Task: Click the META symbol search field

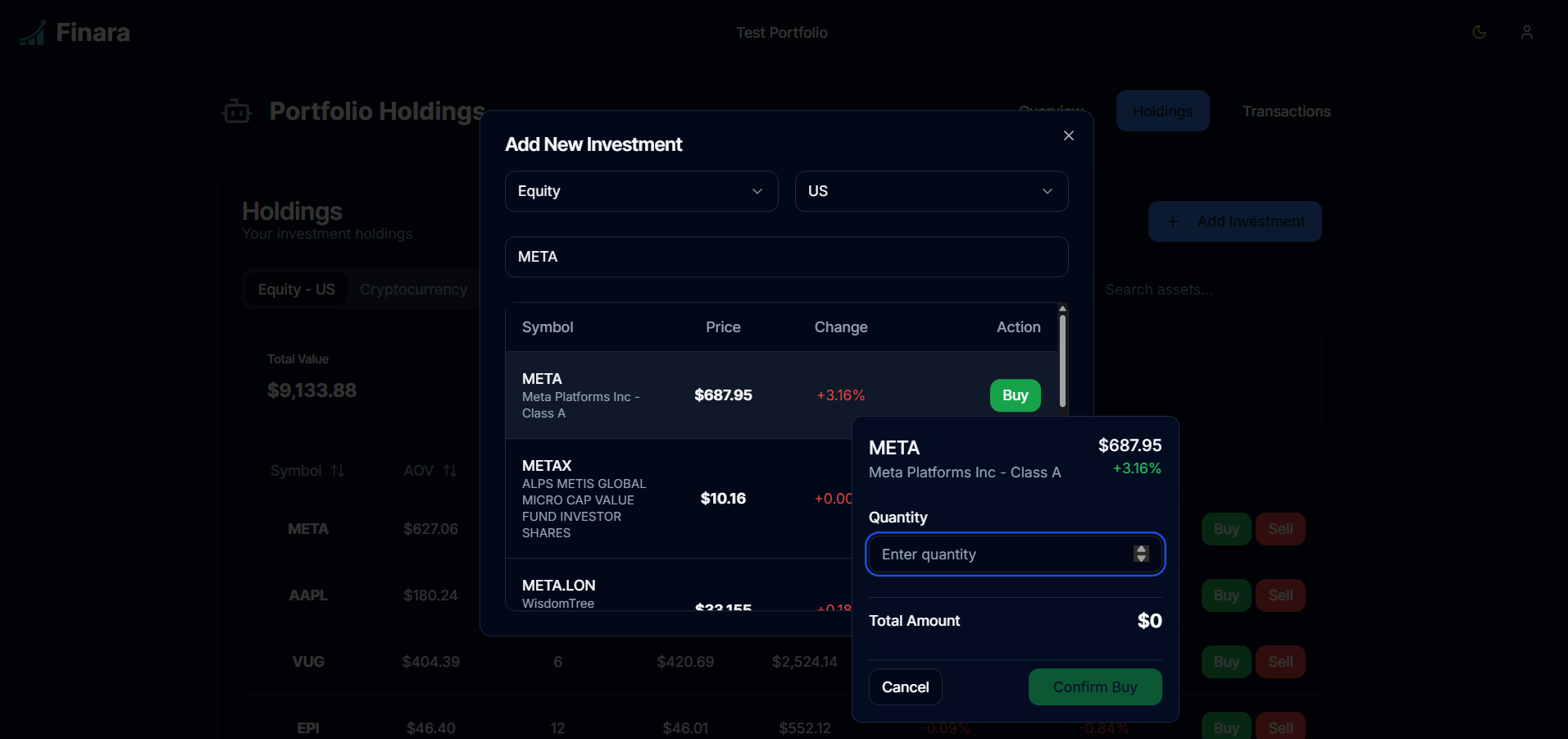Action: pos(787,257)
